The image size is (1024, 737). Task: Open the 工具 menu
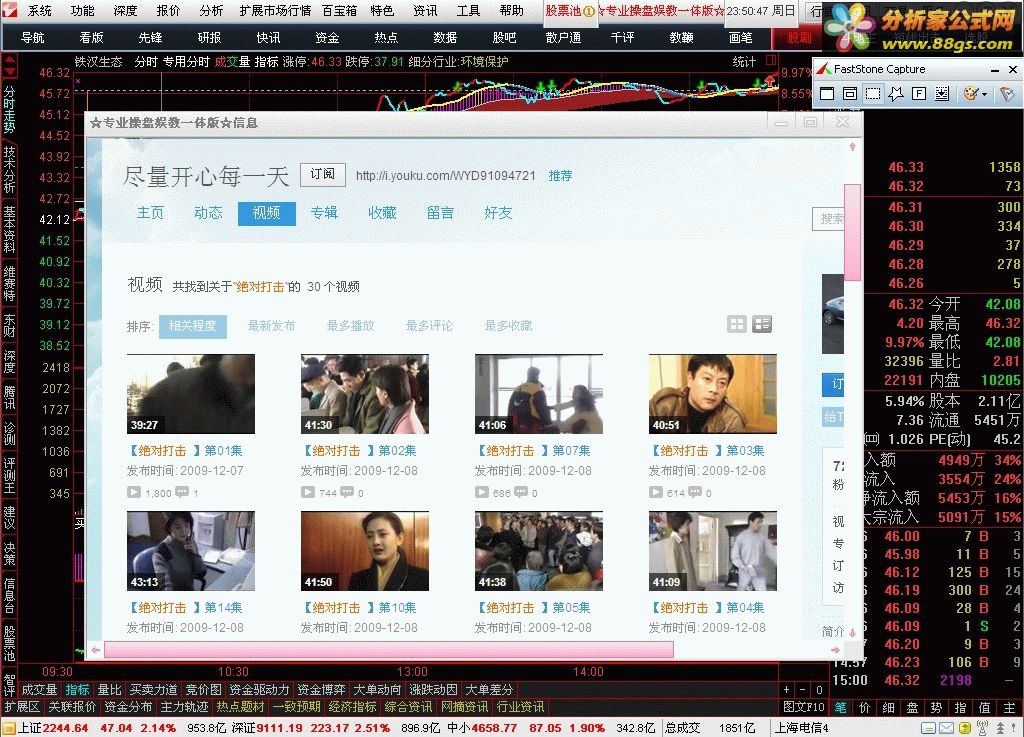pos(468,10)
